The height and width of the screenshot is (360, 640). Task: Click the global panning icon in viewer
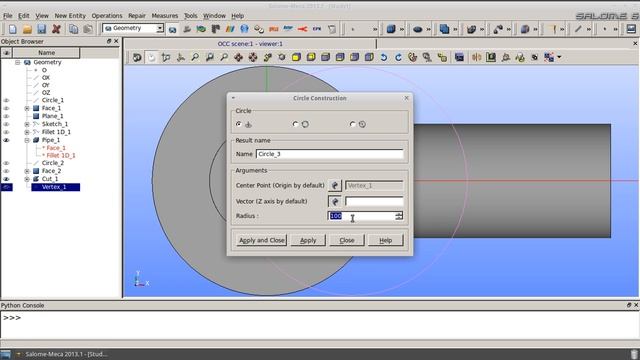click(x=253, y=58)
